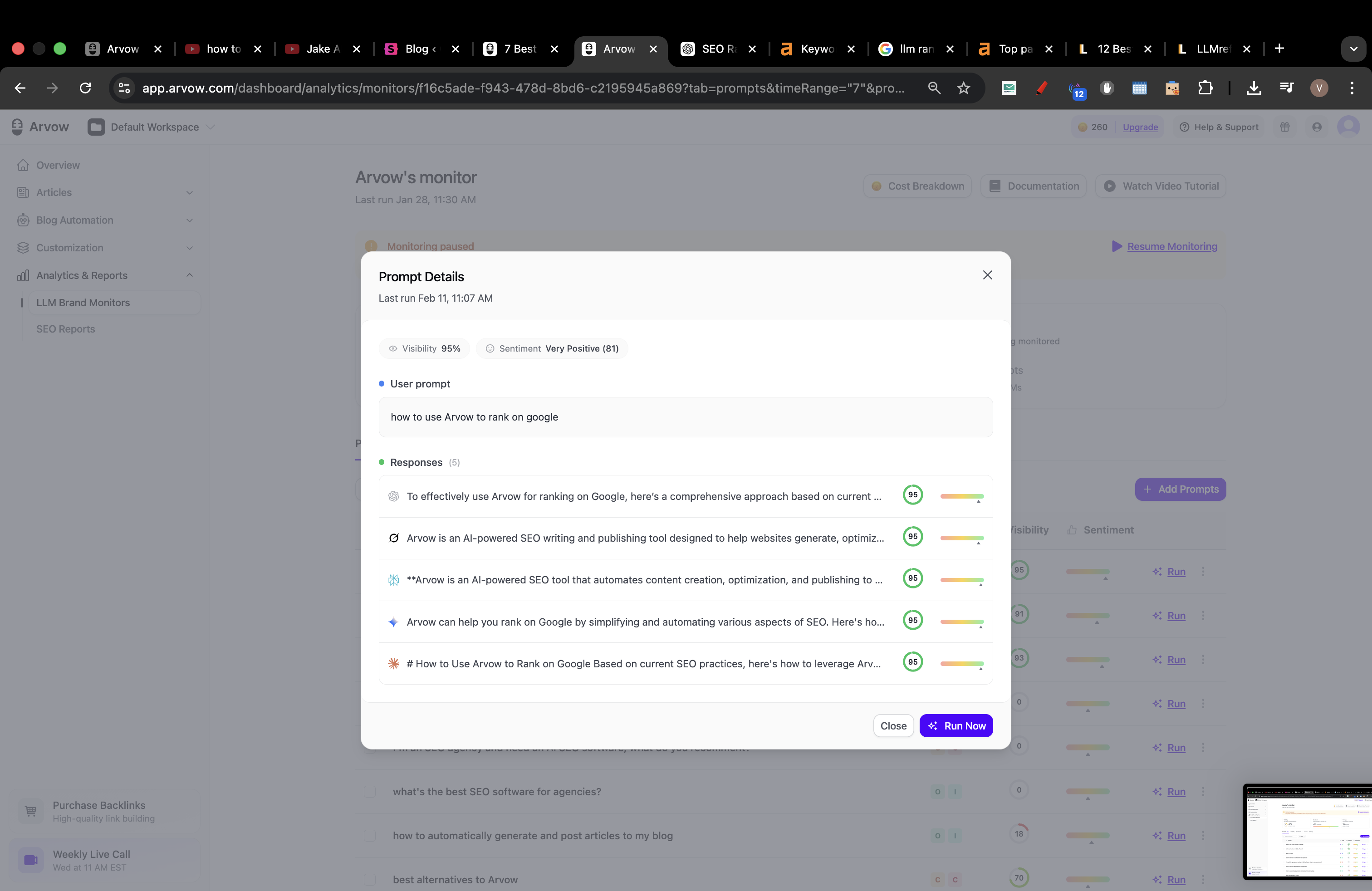1372x891 pixels.
Task: Tick checkbox for best SEO software prompt
Action: pyautogui.click(x=369, y=791)
